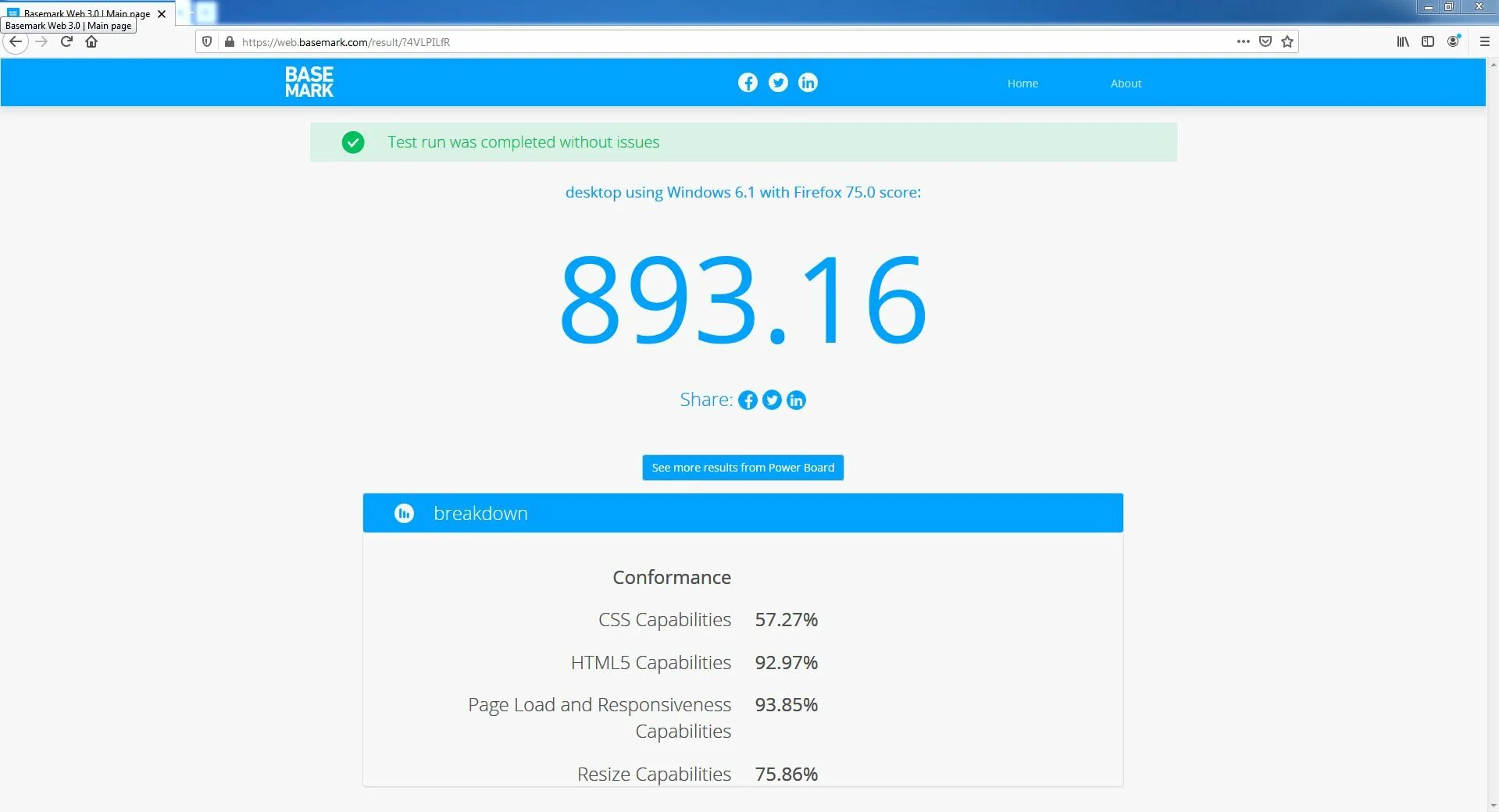Open tracking protection shield info

(207, 42)
